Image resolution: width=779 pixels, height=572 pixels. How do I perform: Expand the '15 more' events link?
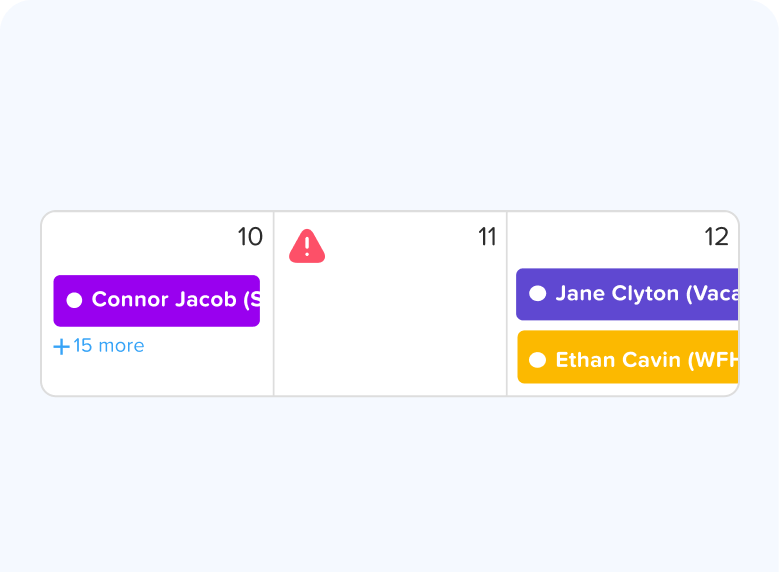(108, 346)
